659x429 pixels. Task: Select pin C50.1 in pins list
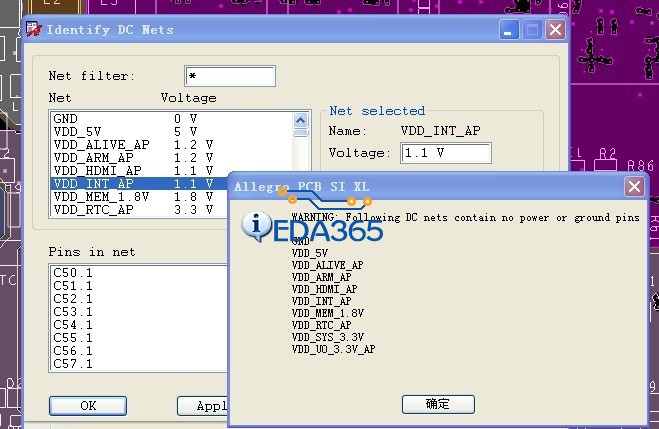pyautogui.click(x=72, y=273)
